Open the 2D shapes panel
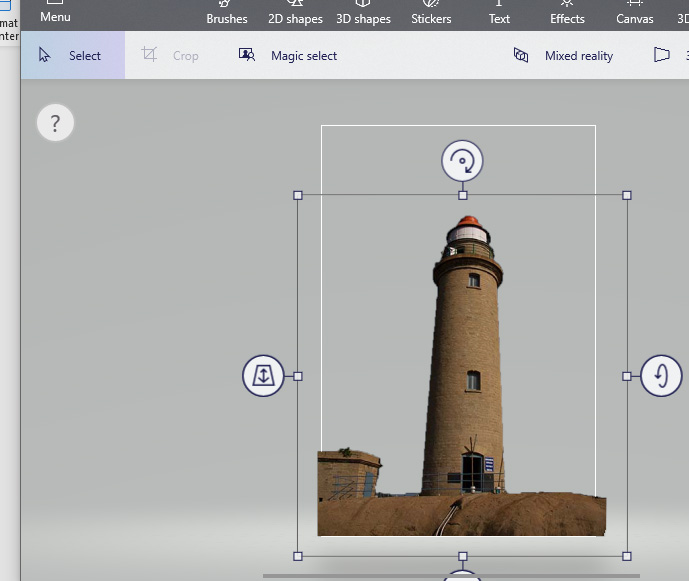689x581 pixels. pos(295,14)
